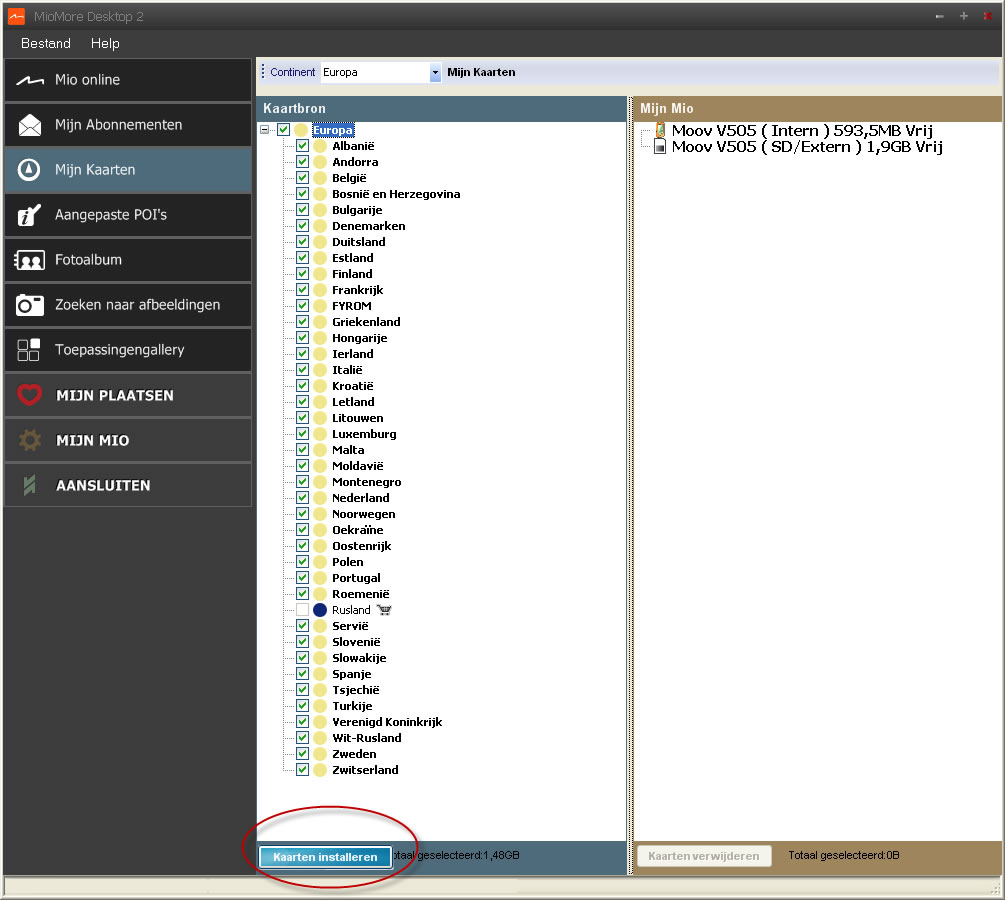Select the Montenegro label
This screenshot has height=900, width=1005.
(367, 482)
